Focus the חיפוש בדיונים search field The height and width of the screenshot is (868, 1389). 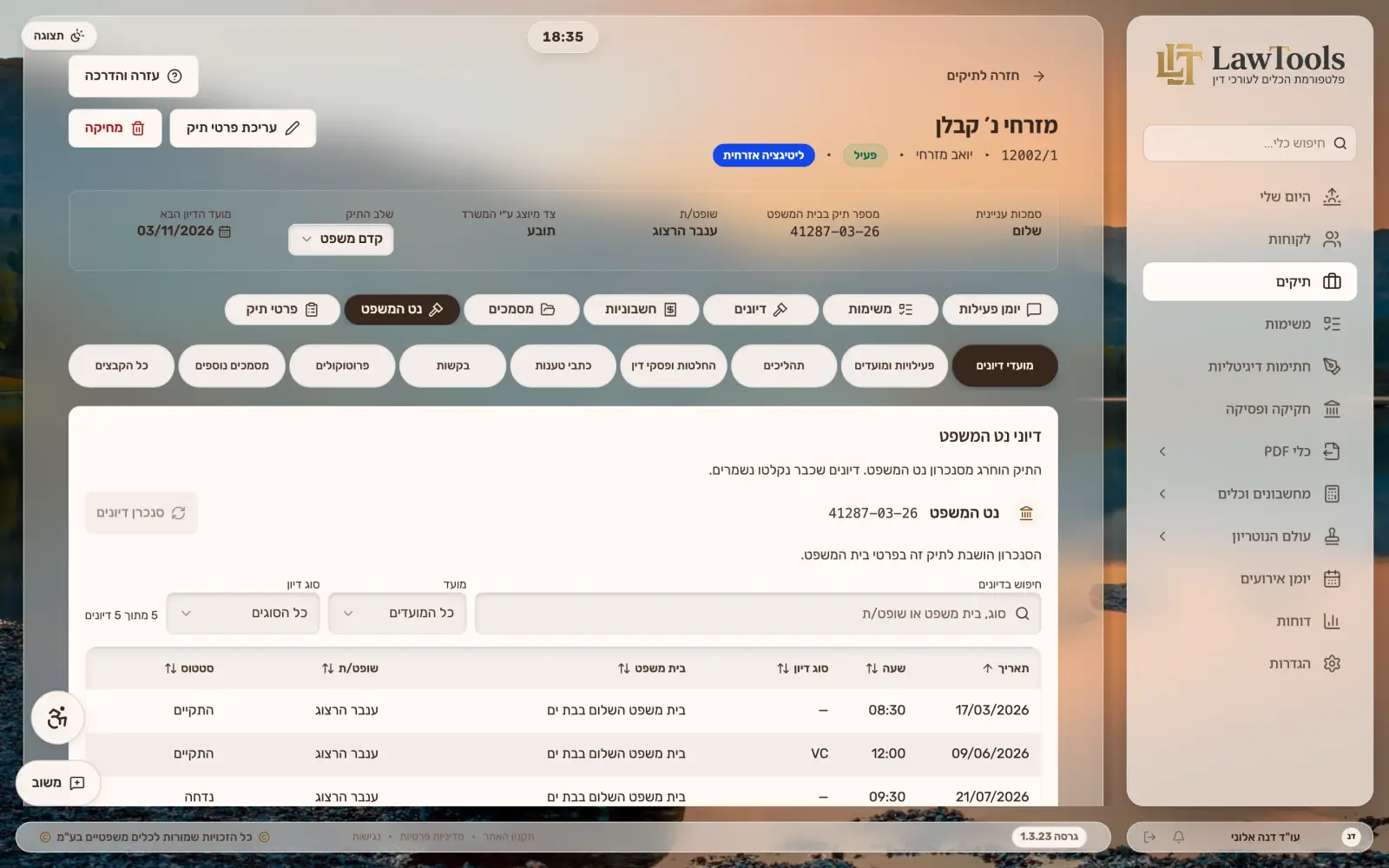[x=758, y=613]
